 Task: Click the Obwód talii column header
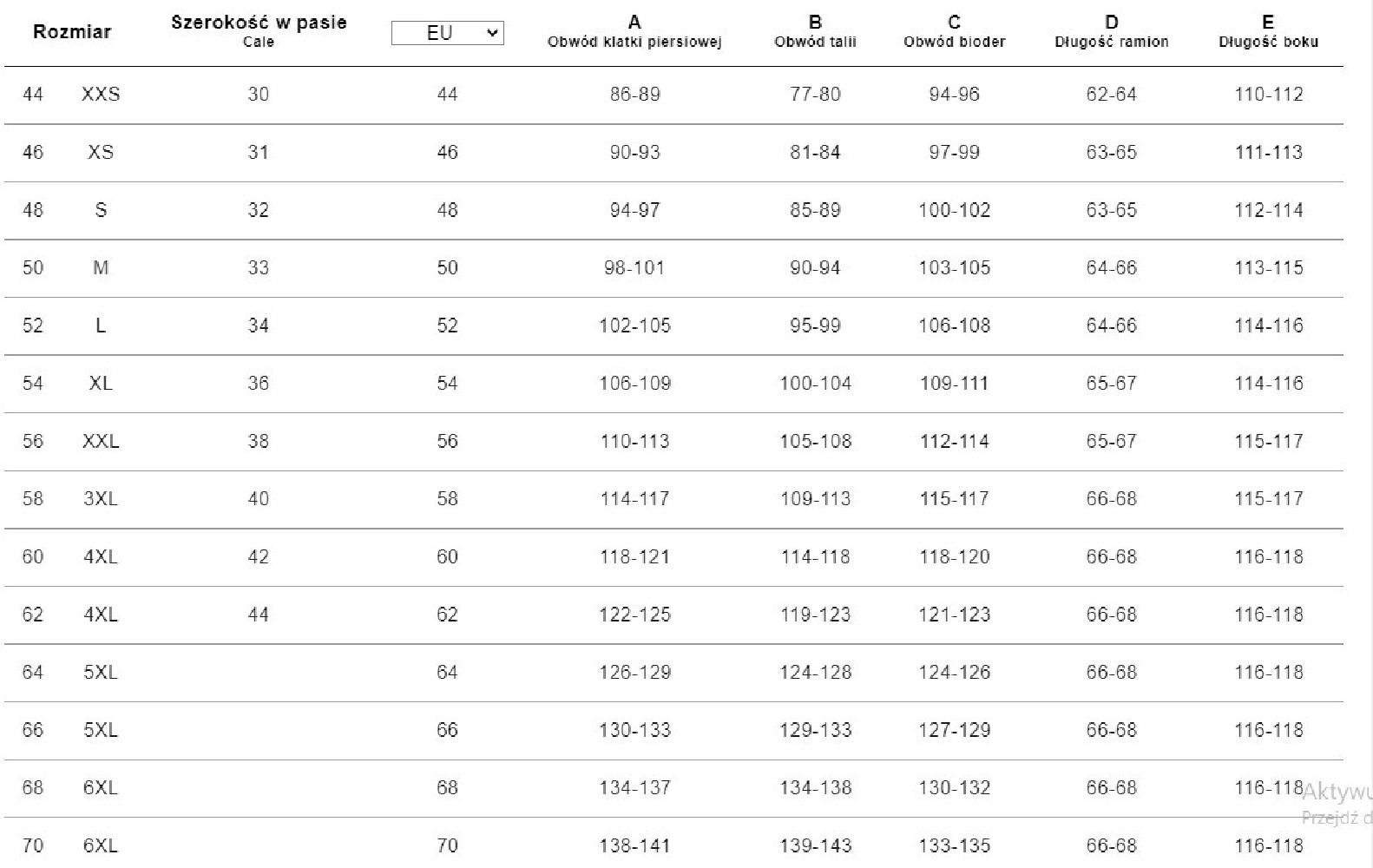tap(815, 41)
